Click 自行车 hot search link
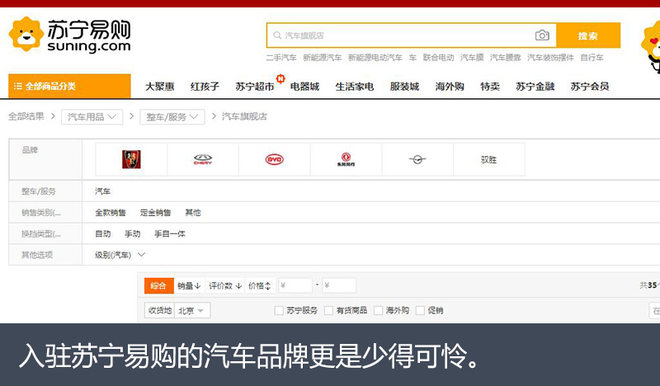660x386 pixels. click(592, 58)
